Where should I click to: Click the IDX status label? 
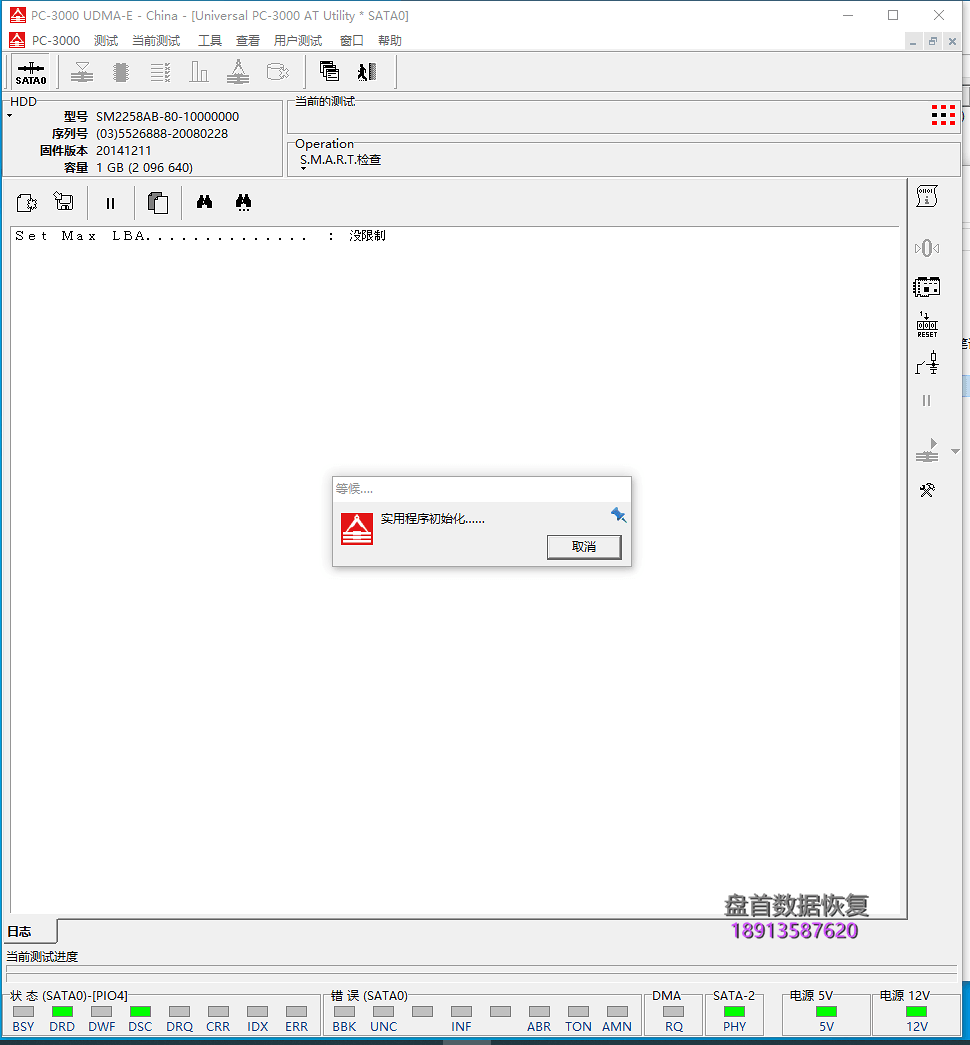pos(257,1026)
